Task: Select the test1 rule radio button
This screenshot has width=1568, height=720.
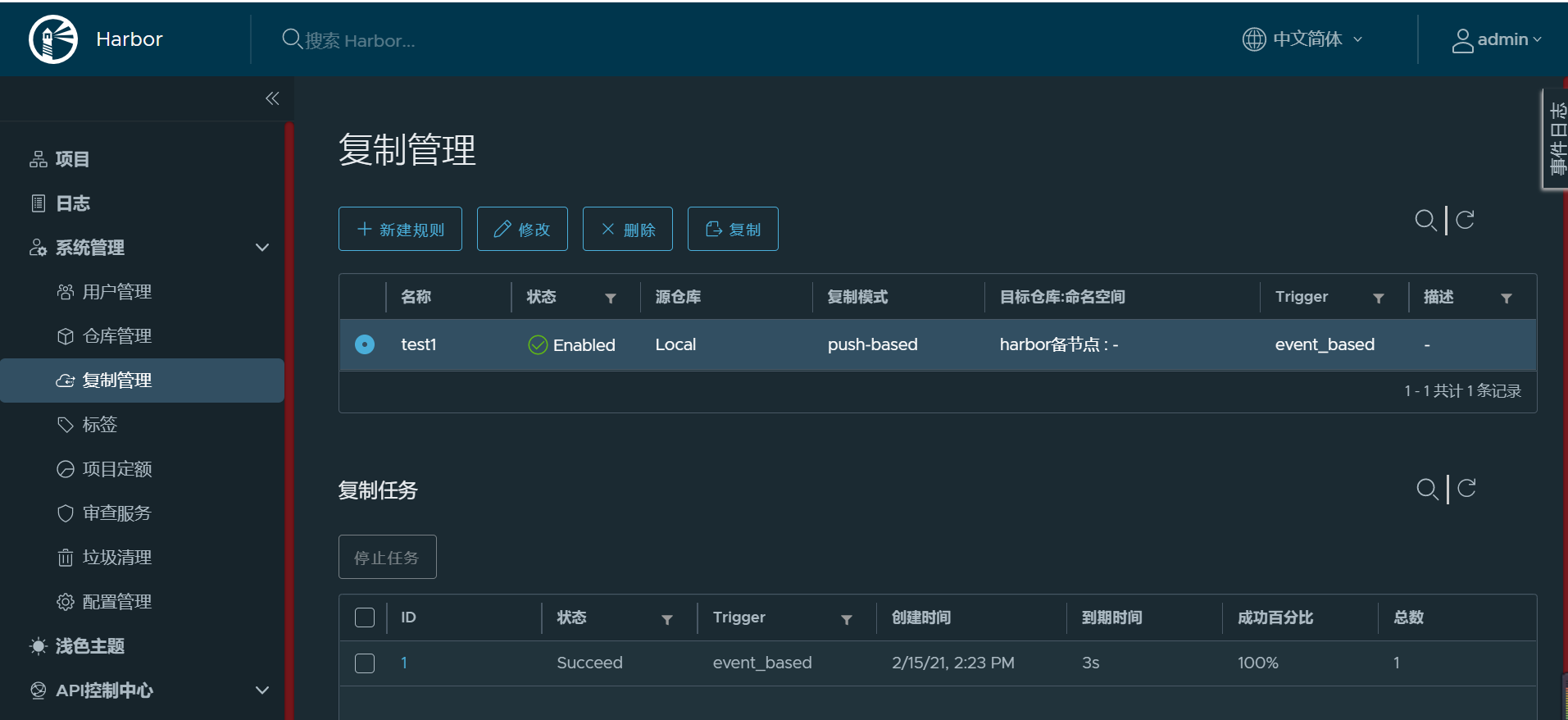Action: coord(365,344)
